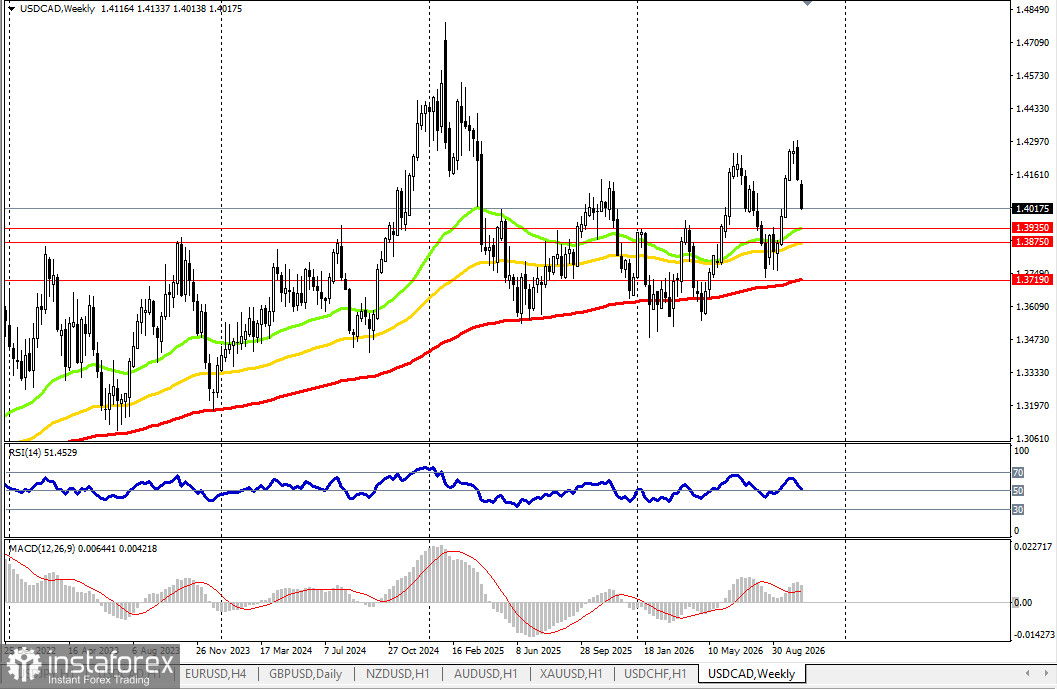Click the 1.36090 price scale value

(x=1032, y=307)
